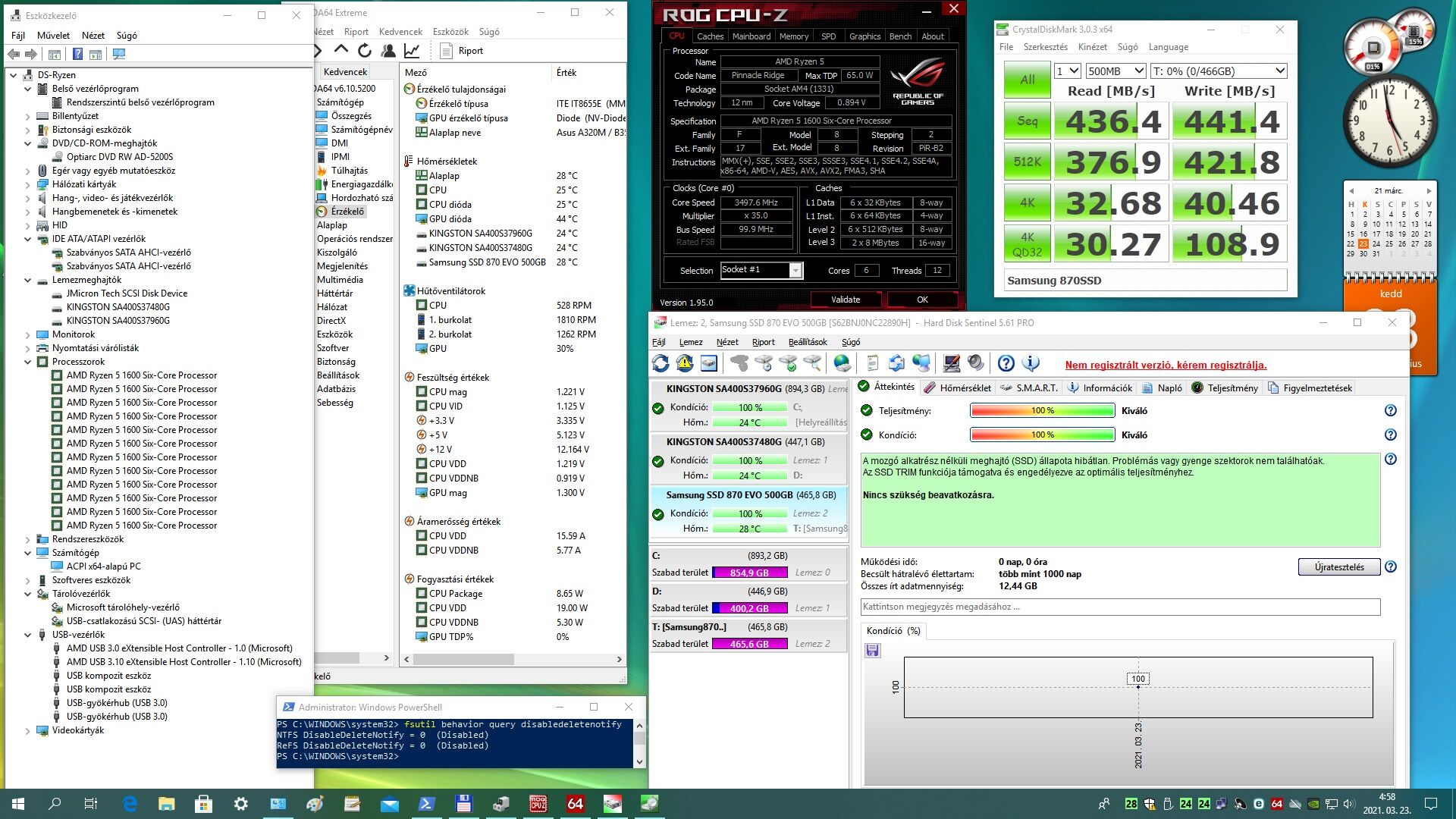Open the Socket #1 selection dropdown in CPU-Z
The height and width of the screenshot is (819, 1456).
tap(761, 270)
